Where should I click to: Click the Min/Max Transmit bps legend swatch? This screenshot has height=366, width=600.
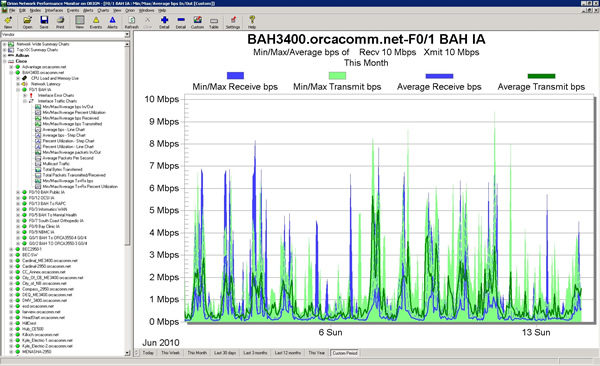(x=337, y=76)
